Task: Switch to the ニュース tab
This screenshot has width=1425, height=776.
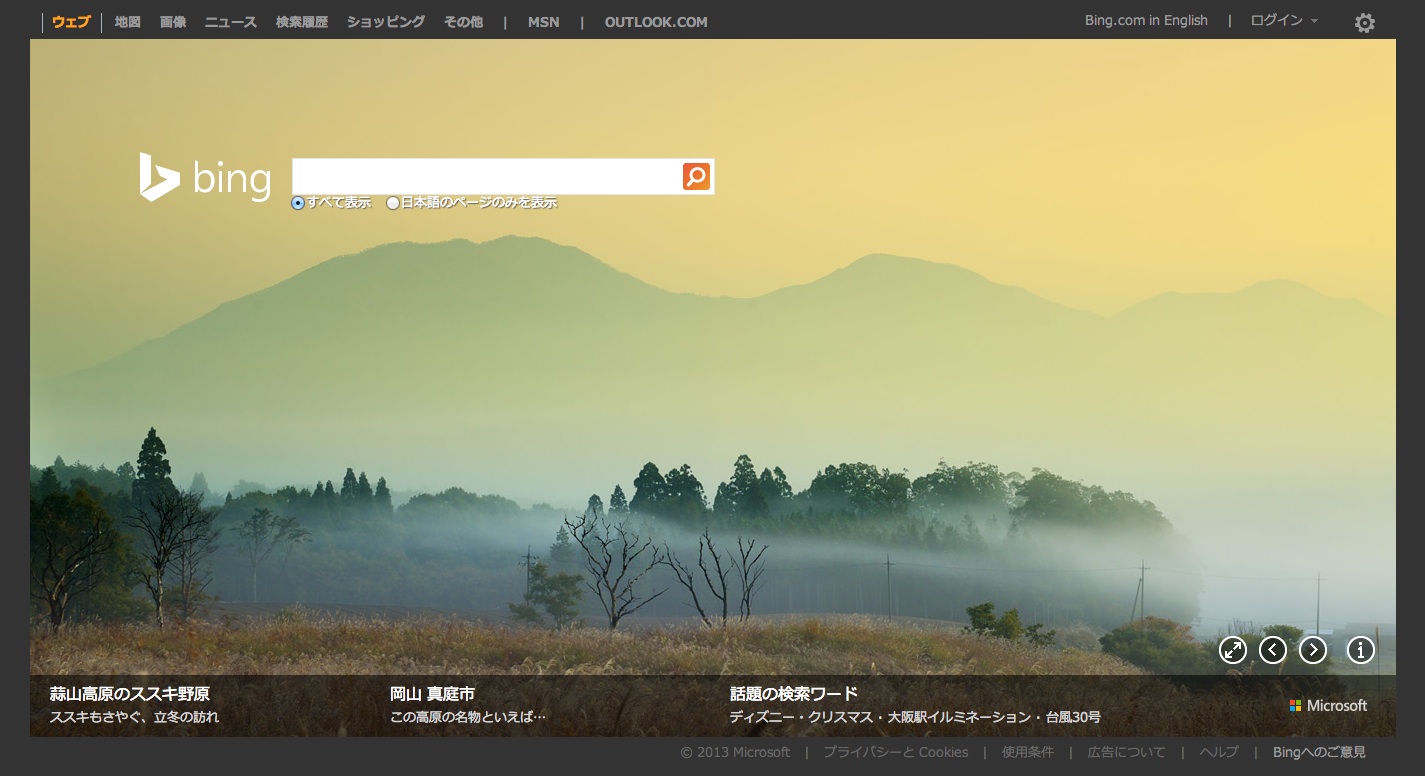Action: [231, 22]
